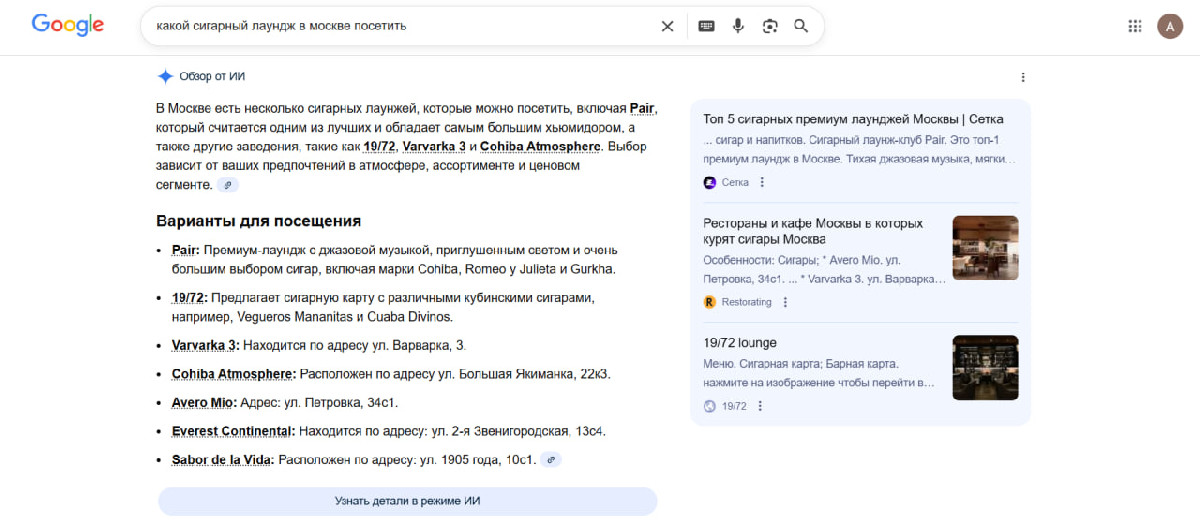Open three-dot menu next to Restorating source
The width and height of the screenshot is (1200, 532).
785,302
